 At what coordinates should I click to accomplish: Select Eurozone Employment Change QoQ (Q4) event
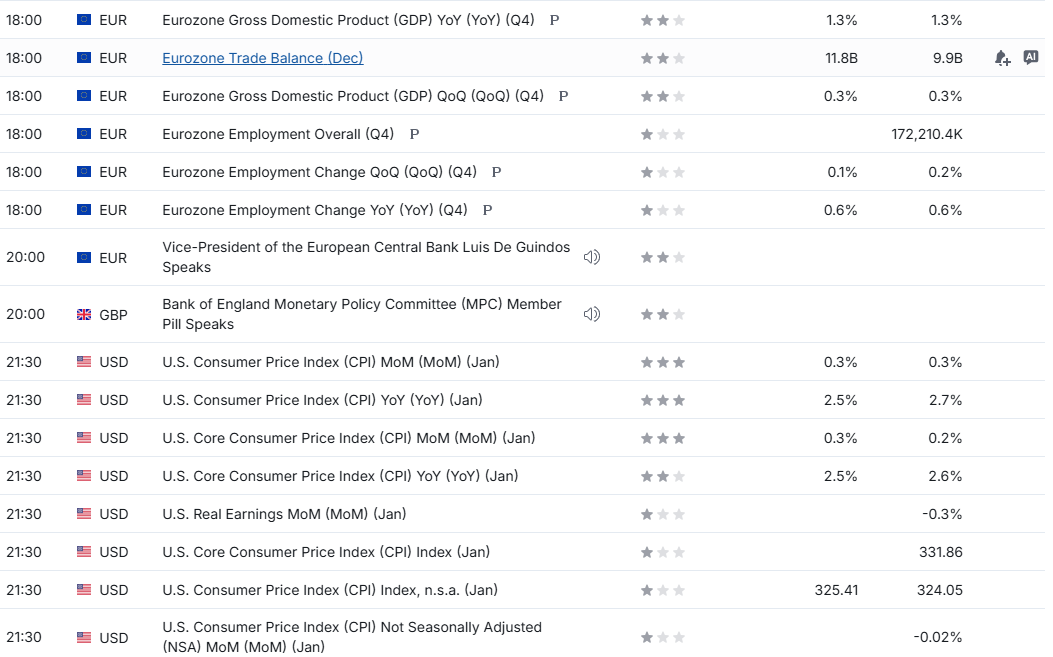pos(320,172)
